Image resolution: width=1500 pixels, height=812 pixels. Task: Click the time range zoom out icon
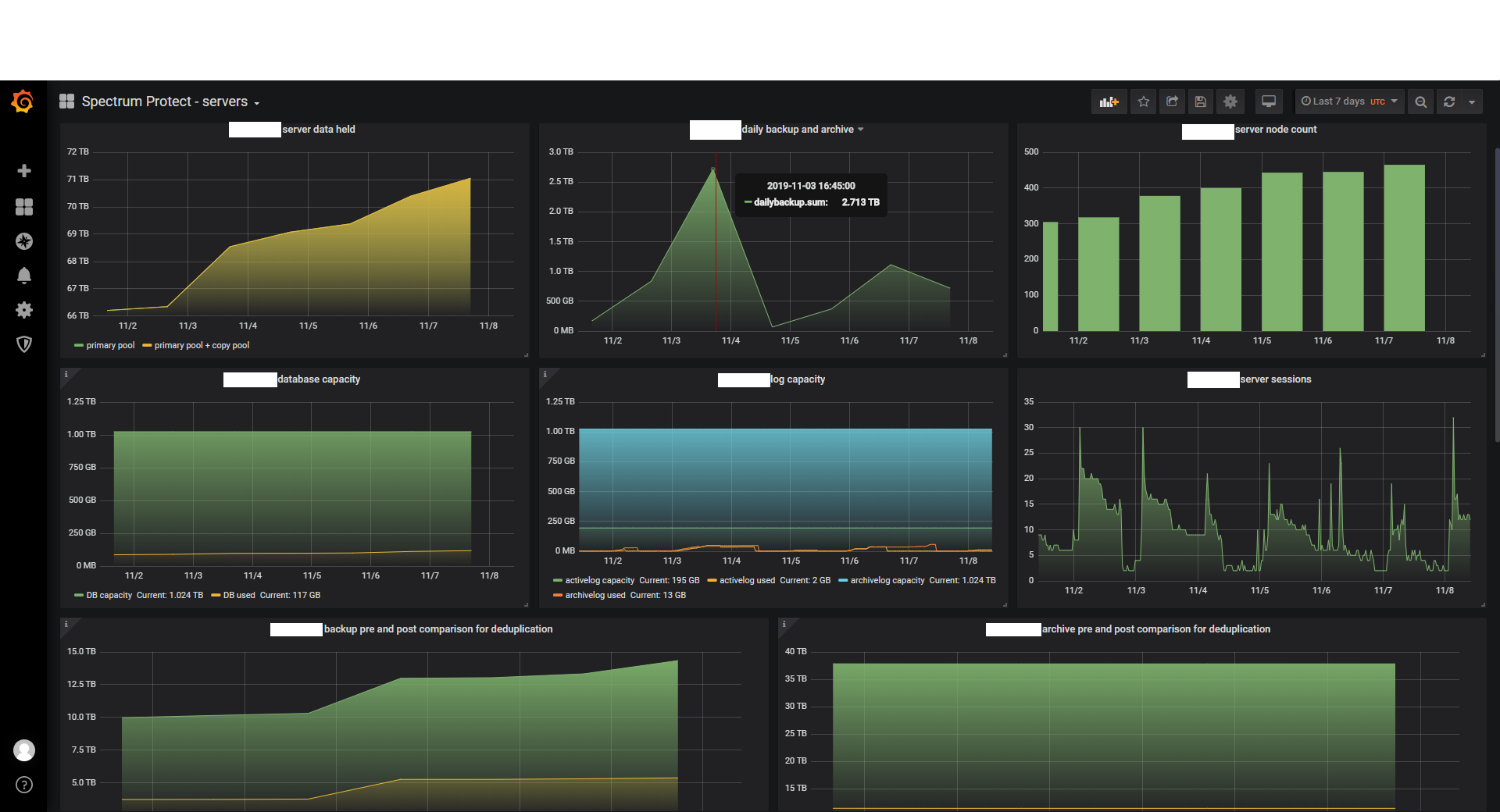[1421, 101]
